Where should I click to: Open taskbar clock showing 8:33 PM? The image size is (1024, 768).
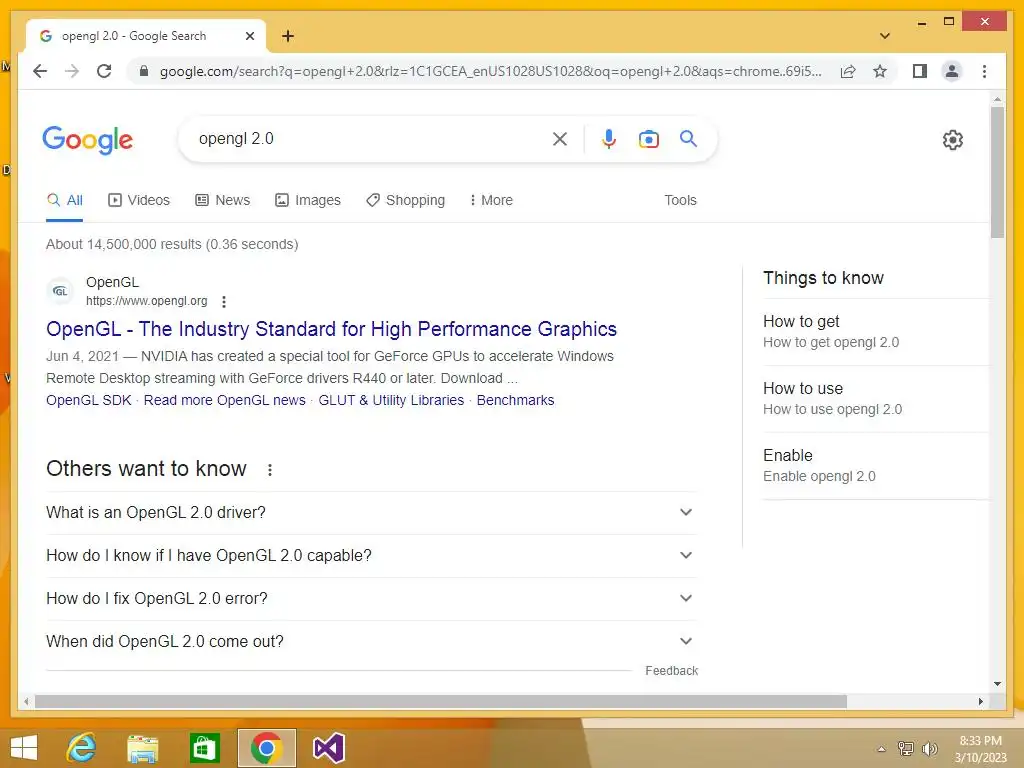[980, 749]
